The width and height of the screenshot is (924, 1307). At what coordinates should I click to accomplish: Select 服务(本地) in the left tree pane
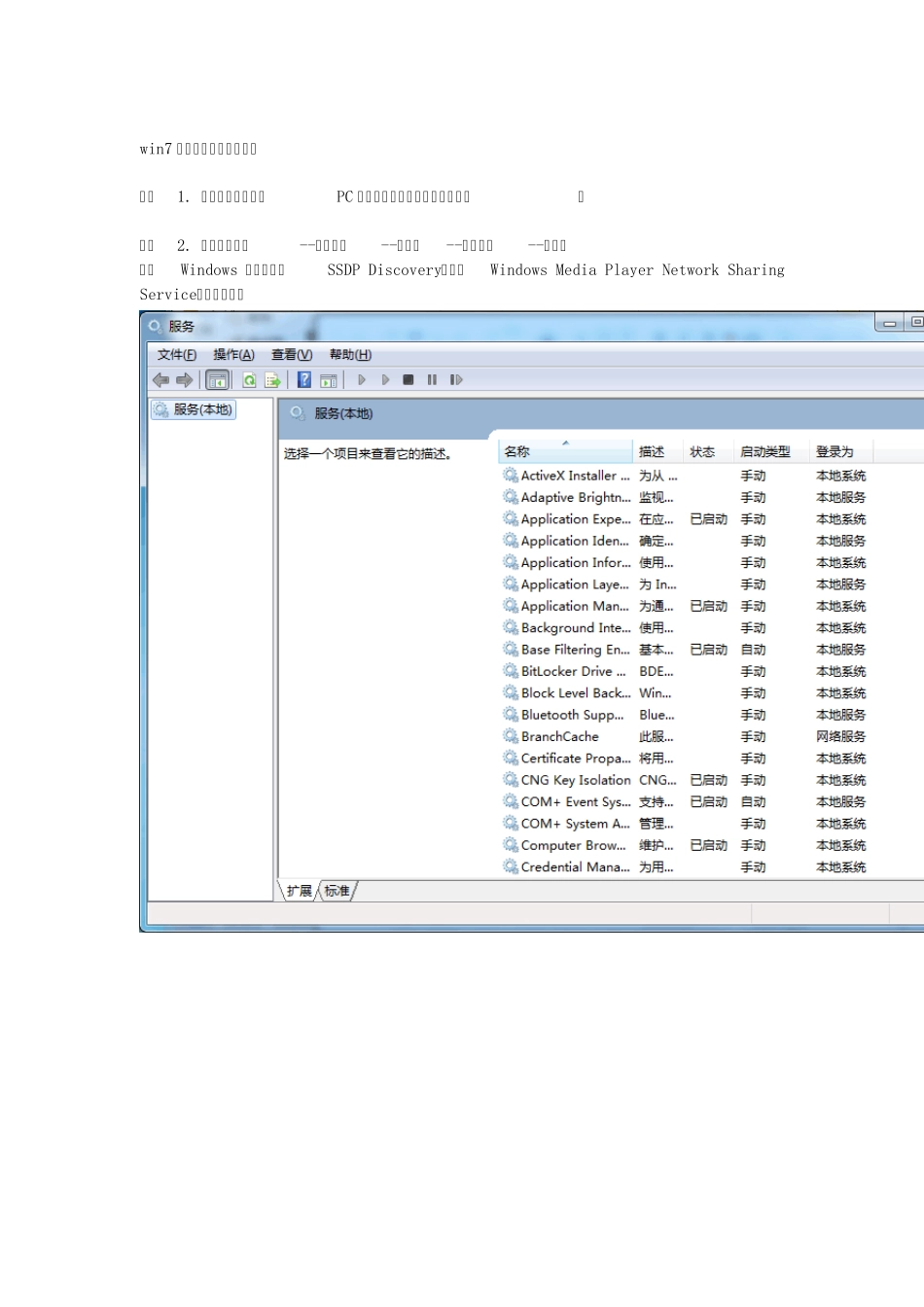tap(194, 409)
